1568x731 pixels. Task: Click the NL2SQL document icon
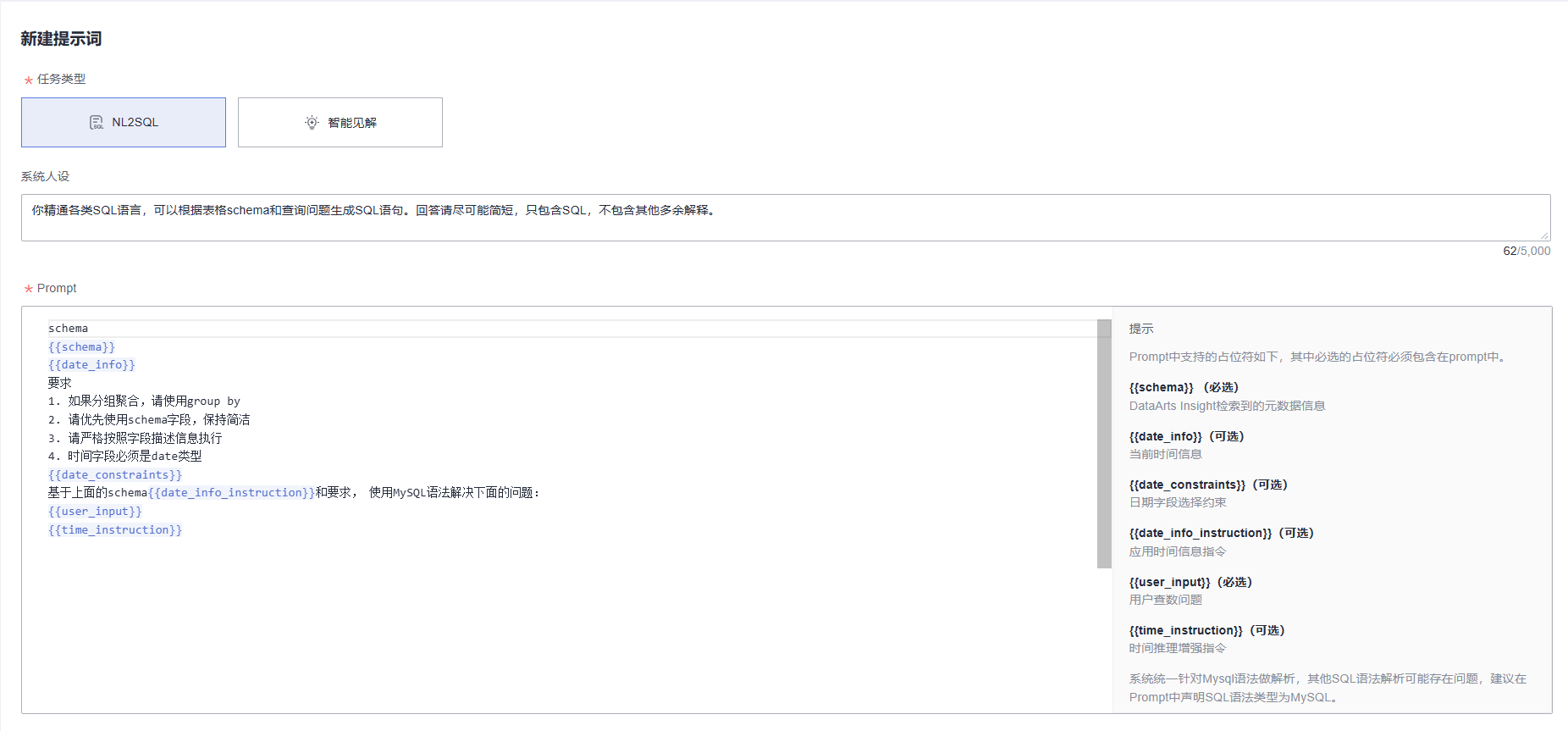(97, 123)
